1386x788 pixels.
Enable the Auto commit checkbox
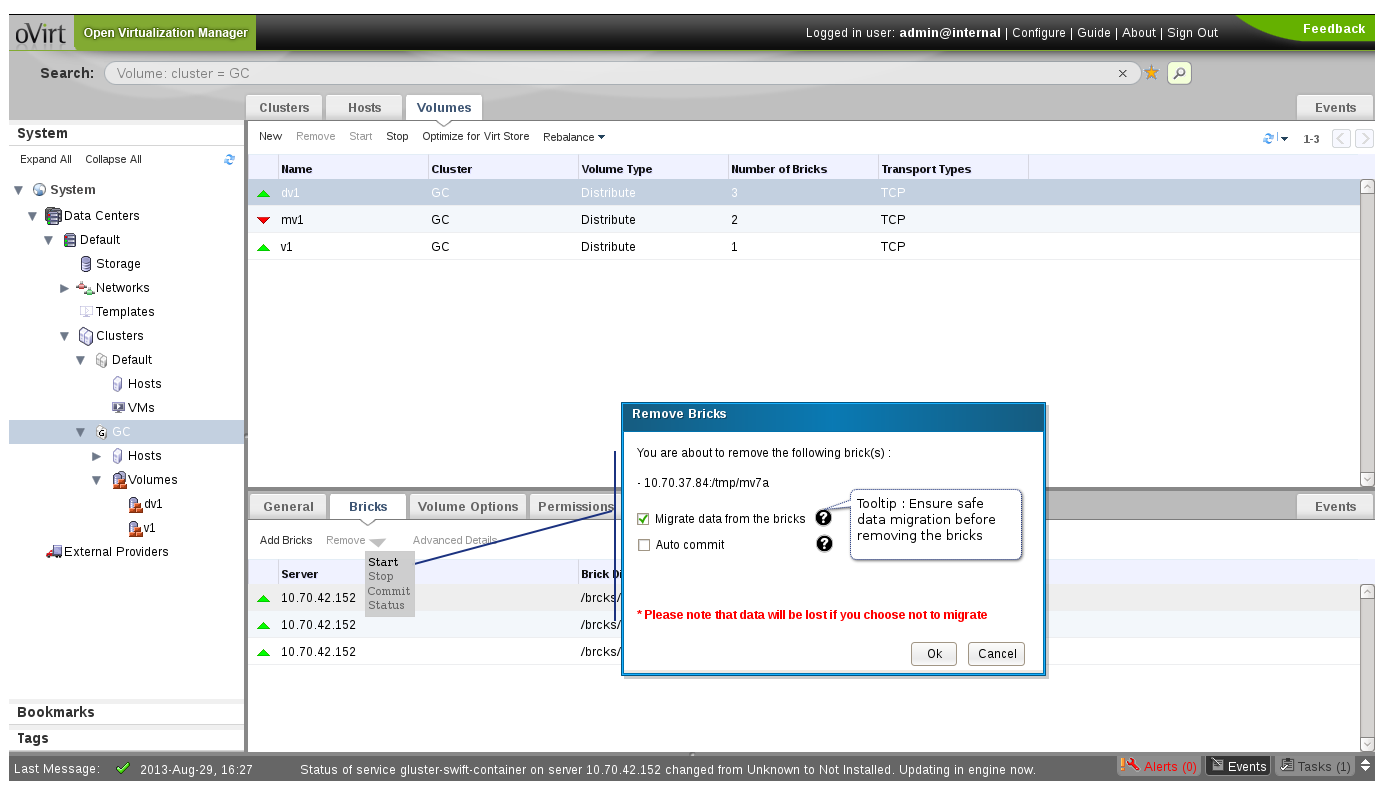[x=644, y=545]
